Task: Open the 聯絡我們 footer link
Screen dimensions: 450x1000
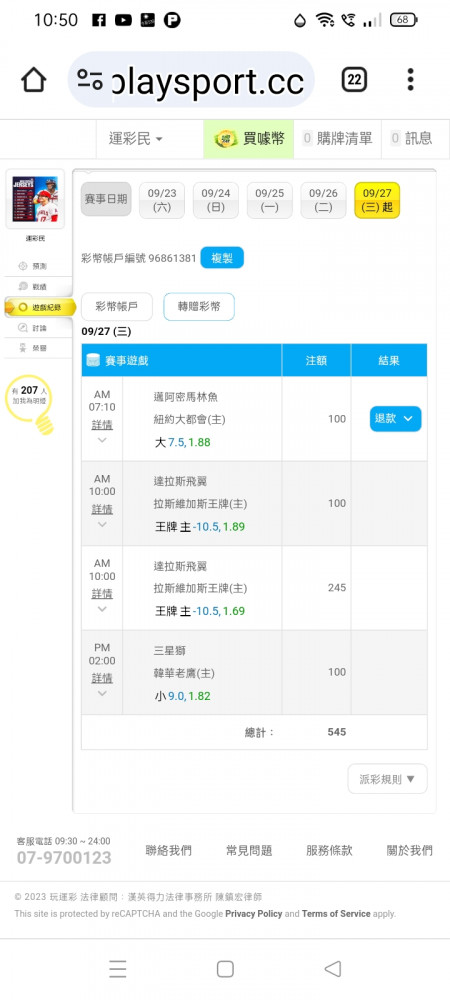Action: point(168,850)
